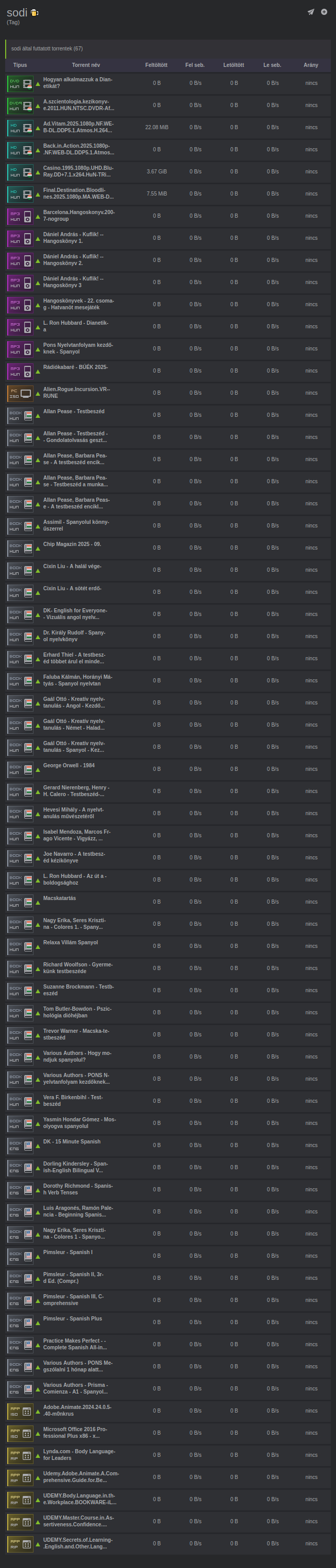The height and width of the screenshot is (1568, 336).
Task: Click the beer mug icon beside sodi
Action: 34,13
